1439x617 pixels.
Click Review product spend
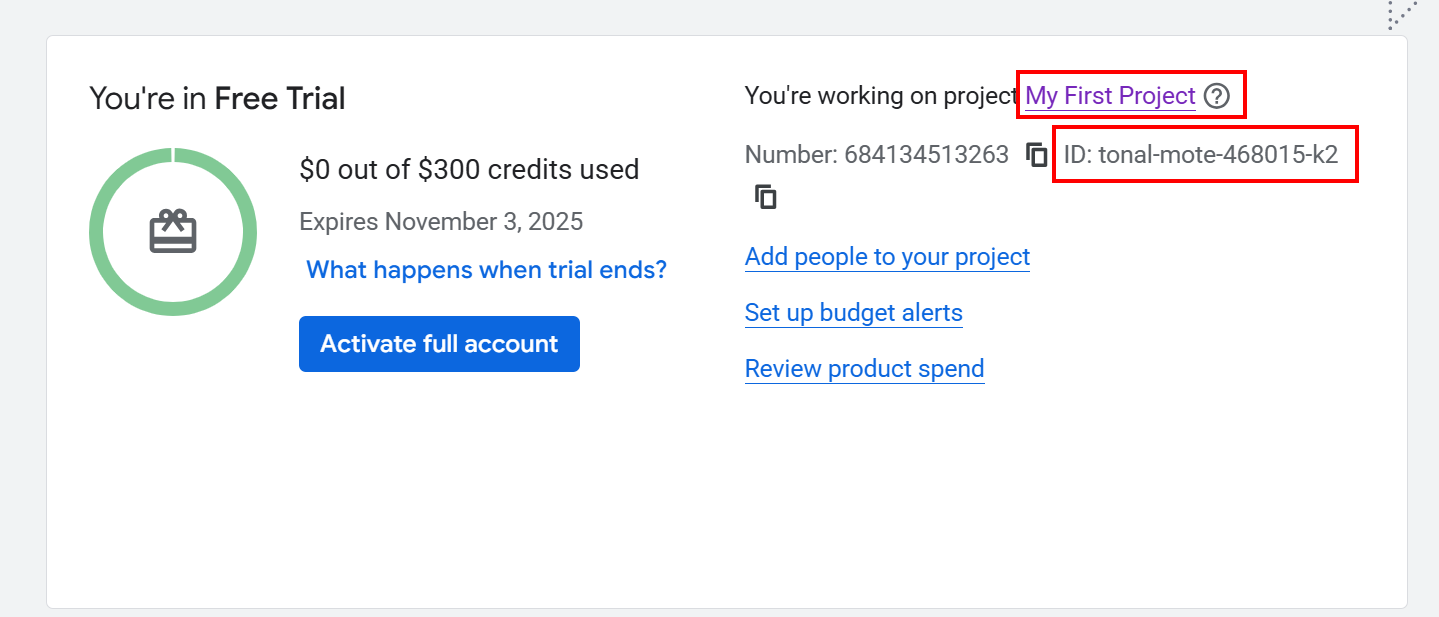tap(864, 368)
